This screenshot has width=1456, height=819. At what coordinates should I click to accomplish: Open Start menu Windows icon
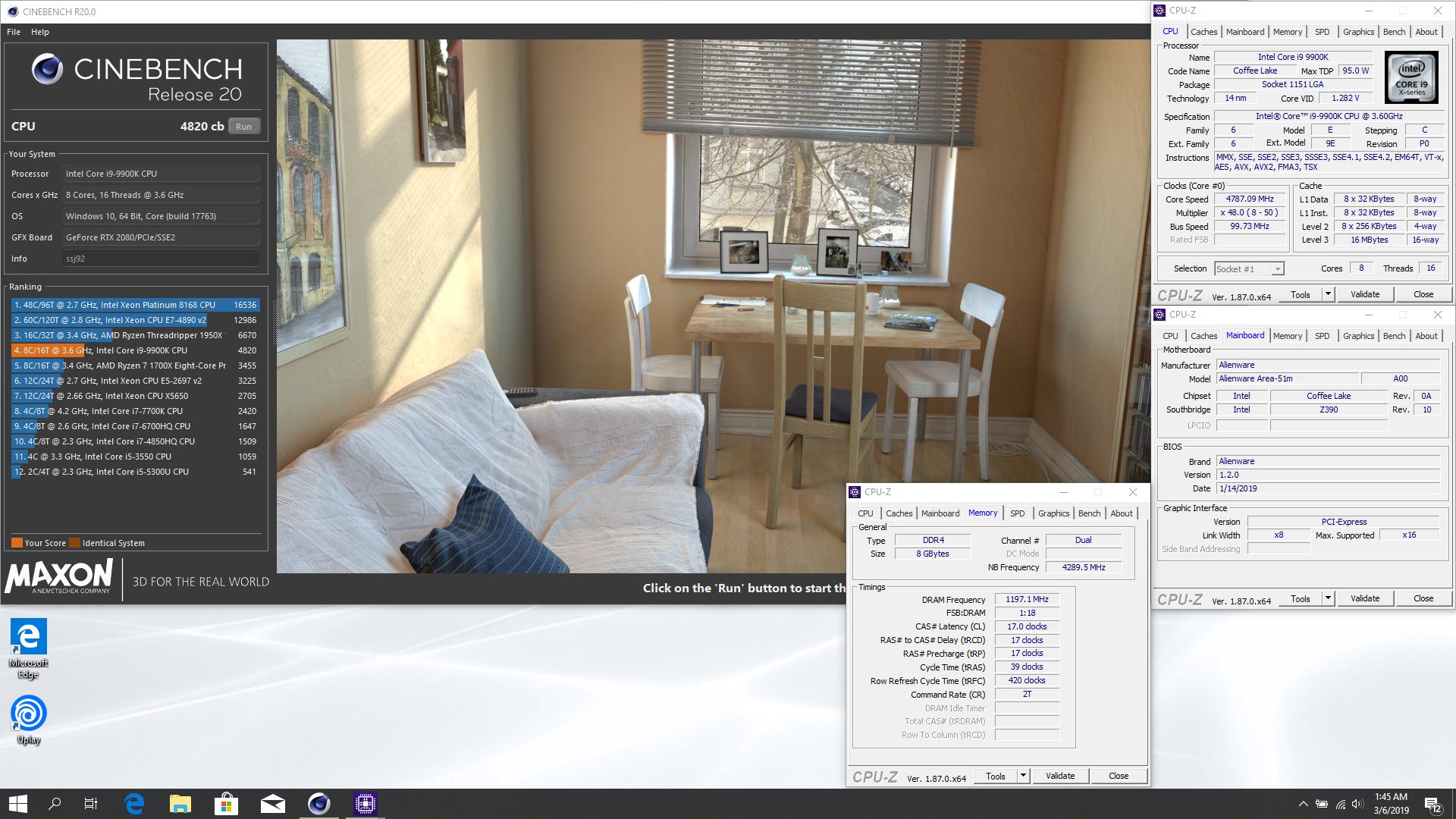18,804
